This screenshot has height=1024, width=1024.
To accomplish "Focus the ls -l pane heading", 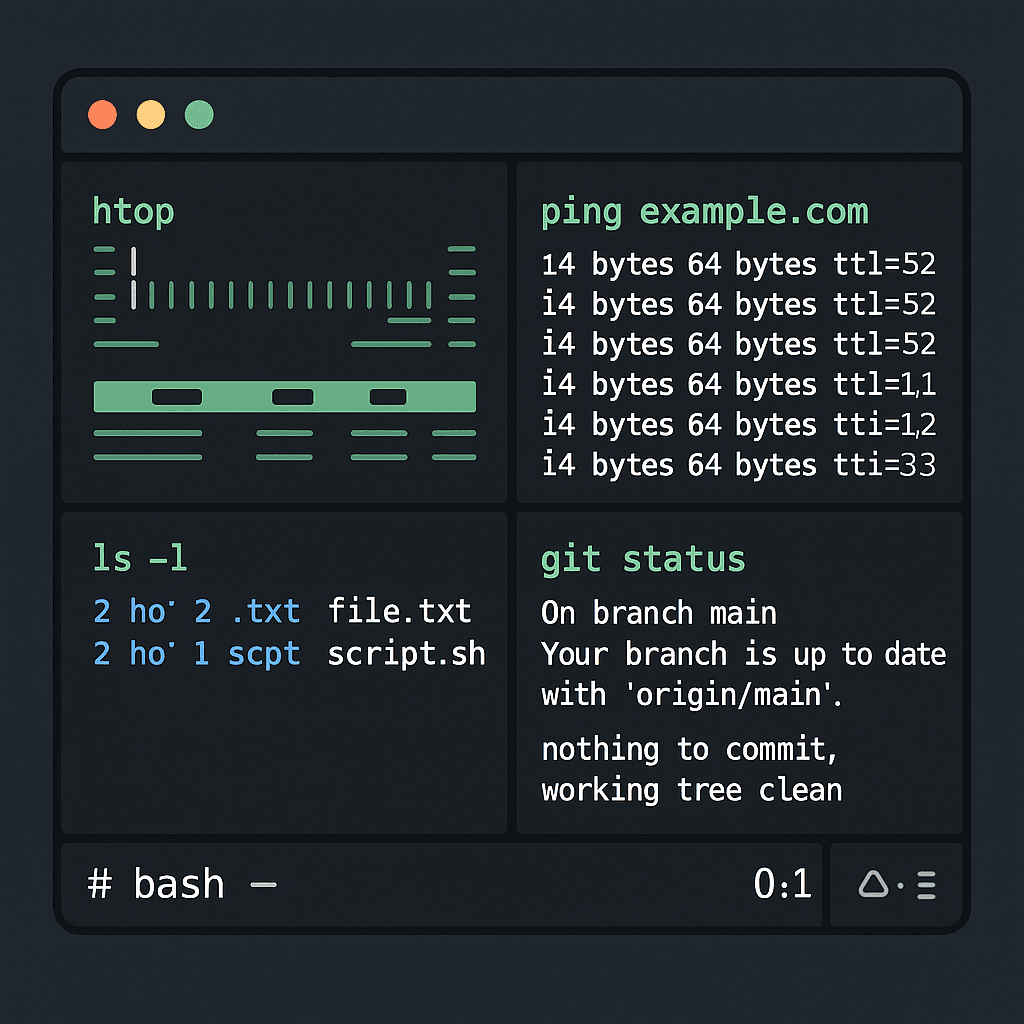I will coord(139,558).
